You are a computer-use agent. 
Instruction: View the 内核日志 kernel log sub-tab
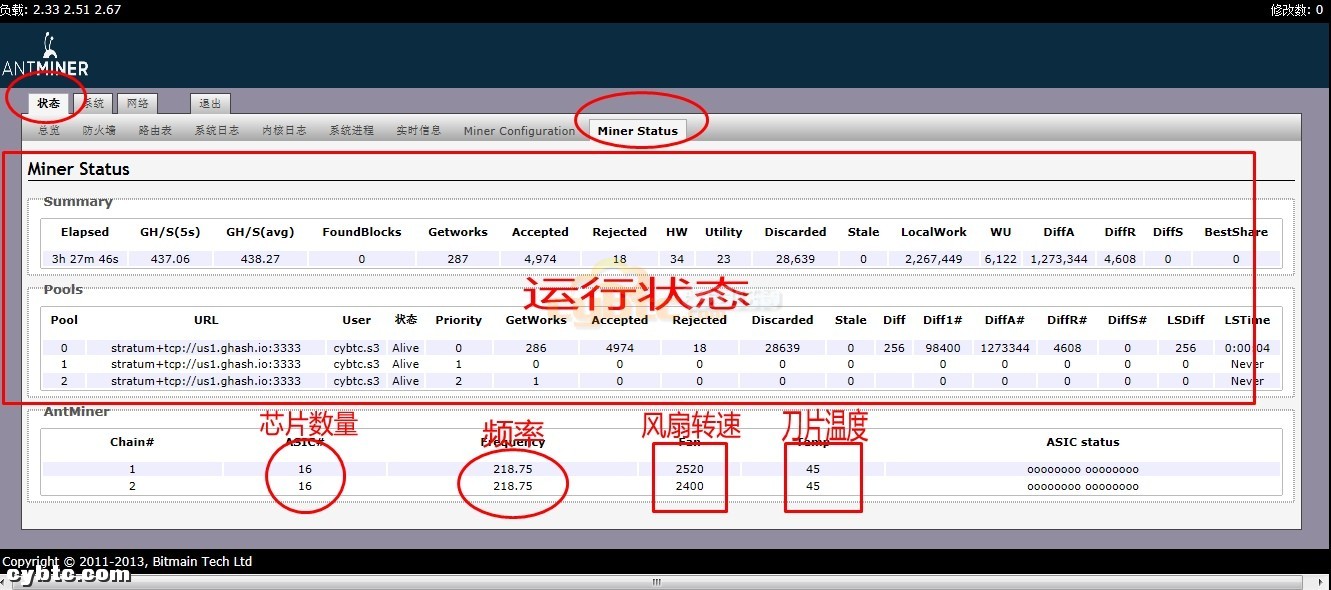click(284, 130)
